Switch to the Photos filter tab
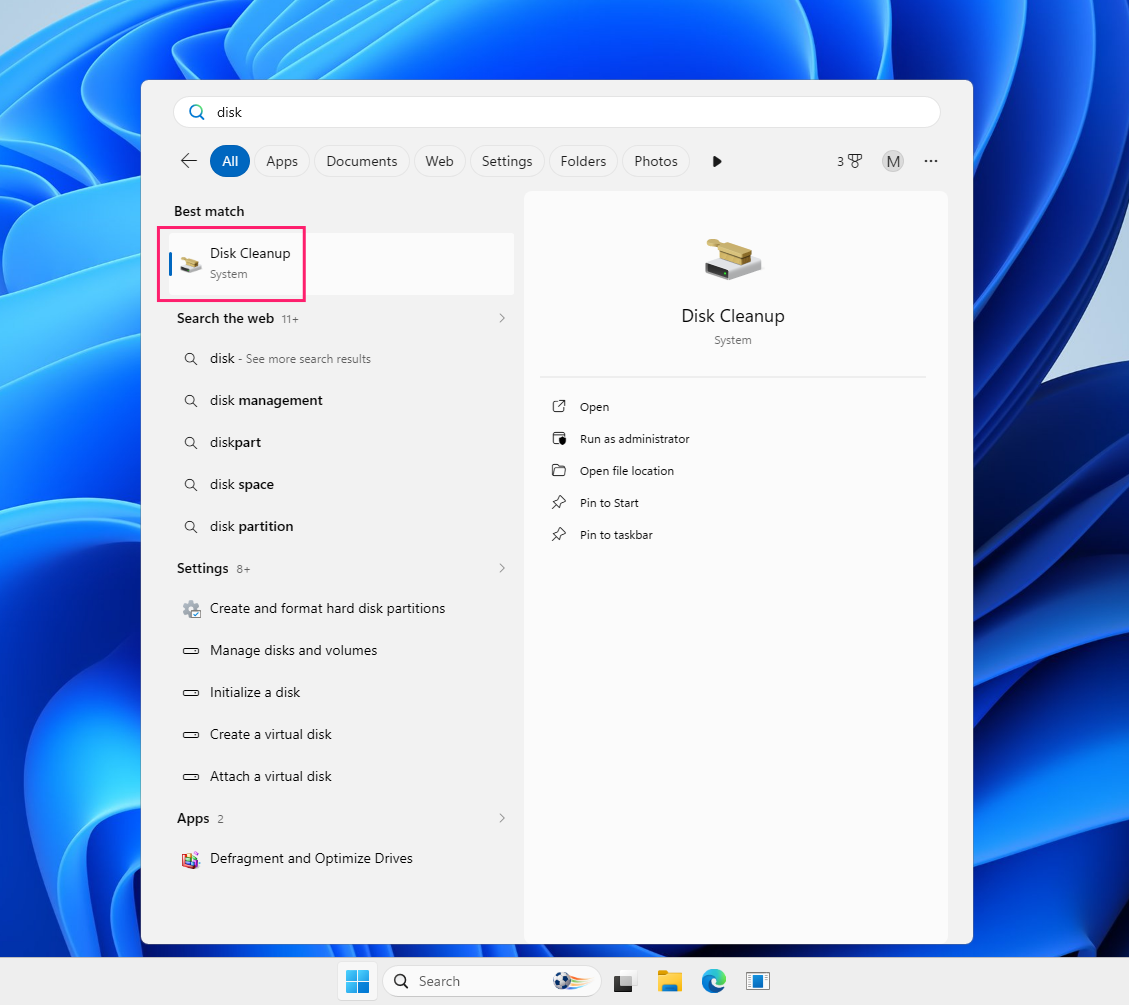Image resolution: width=1129 pixels, height=1005 pixels. pos(656,161)
